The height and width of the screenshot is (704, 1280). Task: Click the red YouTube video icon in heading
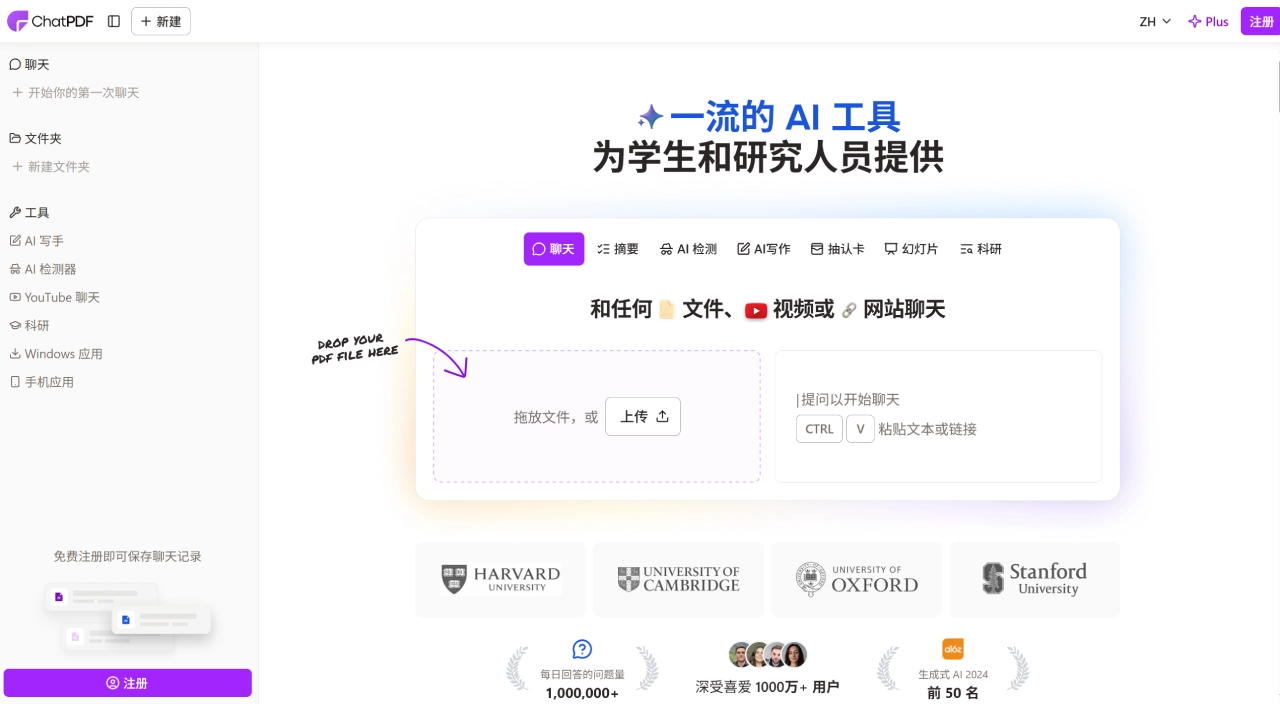(x=756, y=311)
